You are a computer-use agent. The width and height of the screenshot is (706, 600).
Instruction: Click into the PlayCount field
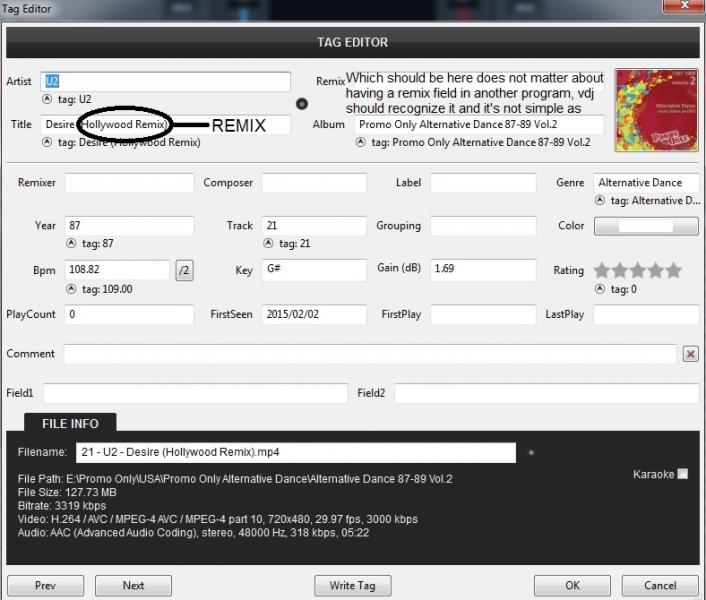point(129,314)
